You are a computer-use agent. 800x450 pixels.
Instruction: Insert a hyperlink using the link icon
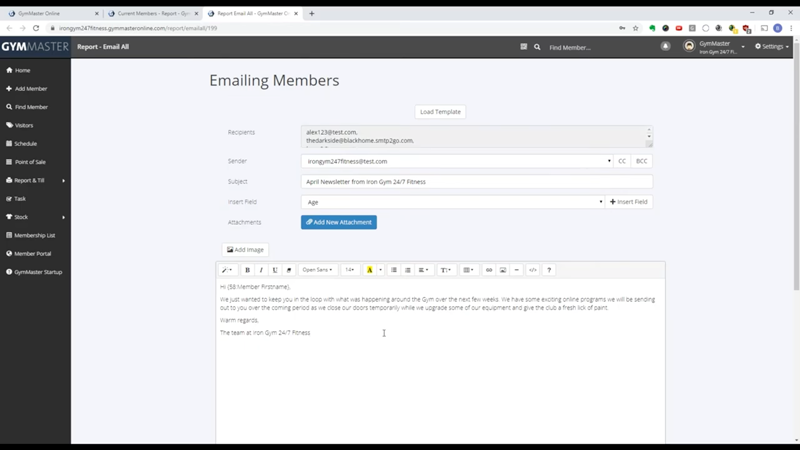pos(489,270)
